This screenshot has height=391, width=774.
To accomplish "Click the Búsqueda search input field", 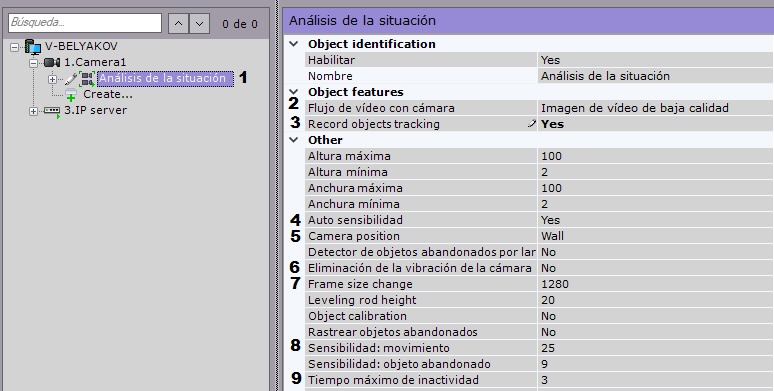I will point(85,23).
